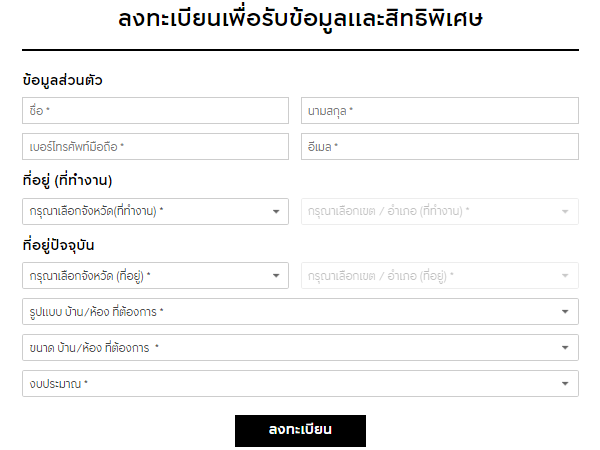This screenshot has height=450, width=600.
Task: Open the กรุณาเลือกเขต / อำเภอ (ที่ทำงาน) dropdown
Action: coord(430,211)
